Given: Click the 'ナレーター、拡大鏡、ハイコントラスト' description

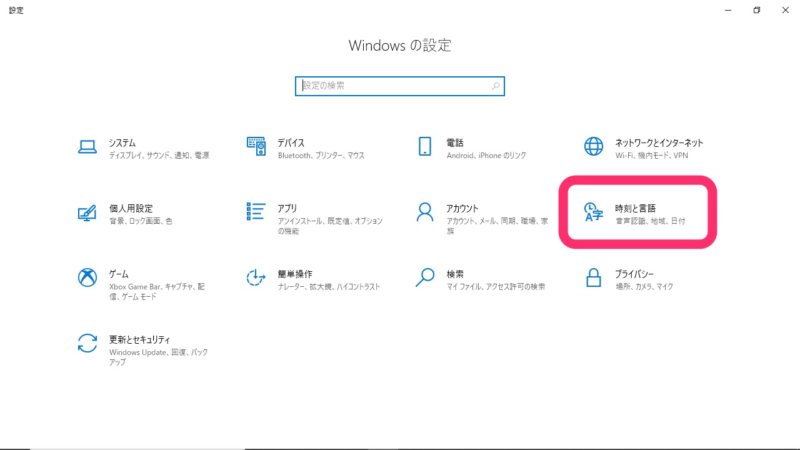Looking at the screenshot, I should point(329,287).
